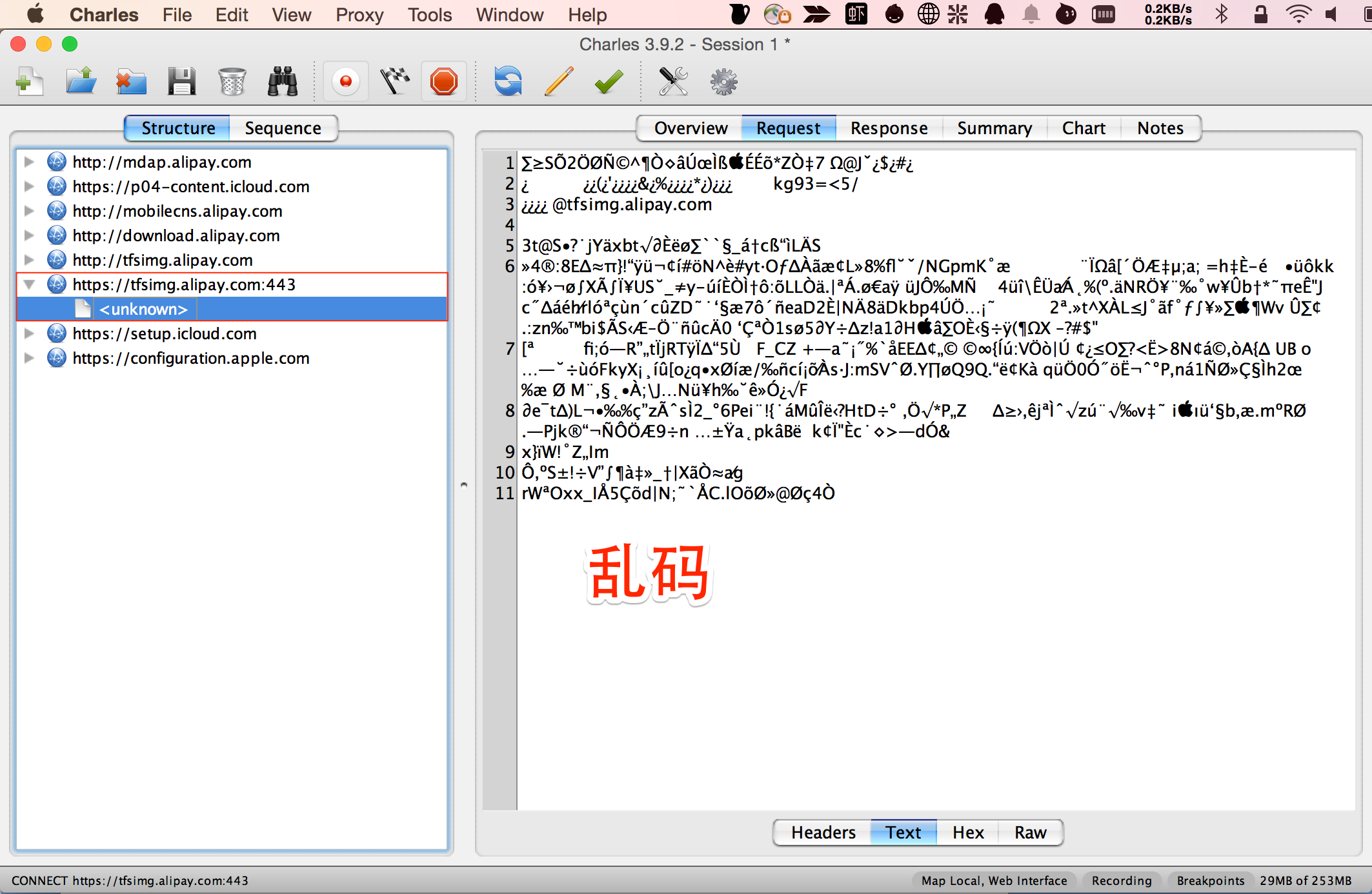Viewport: 1372px width, 894px height.
Task: Open a saved session with folder icon
Action: (81, 82)
